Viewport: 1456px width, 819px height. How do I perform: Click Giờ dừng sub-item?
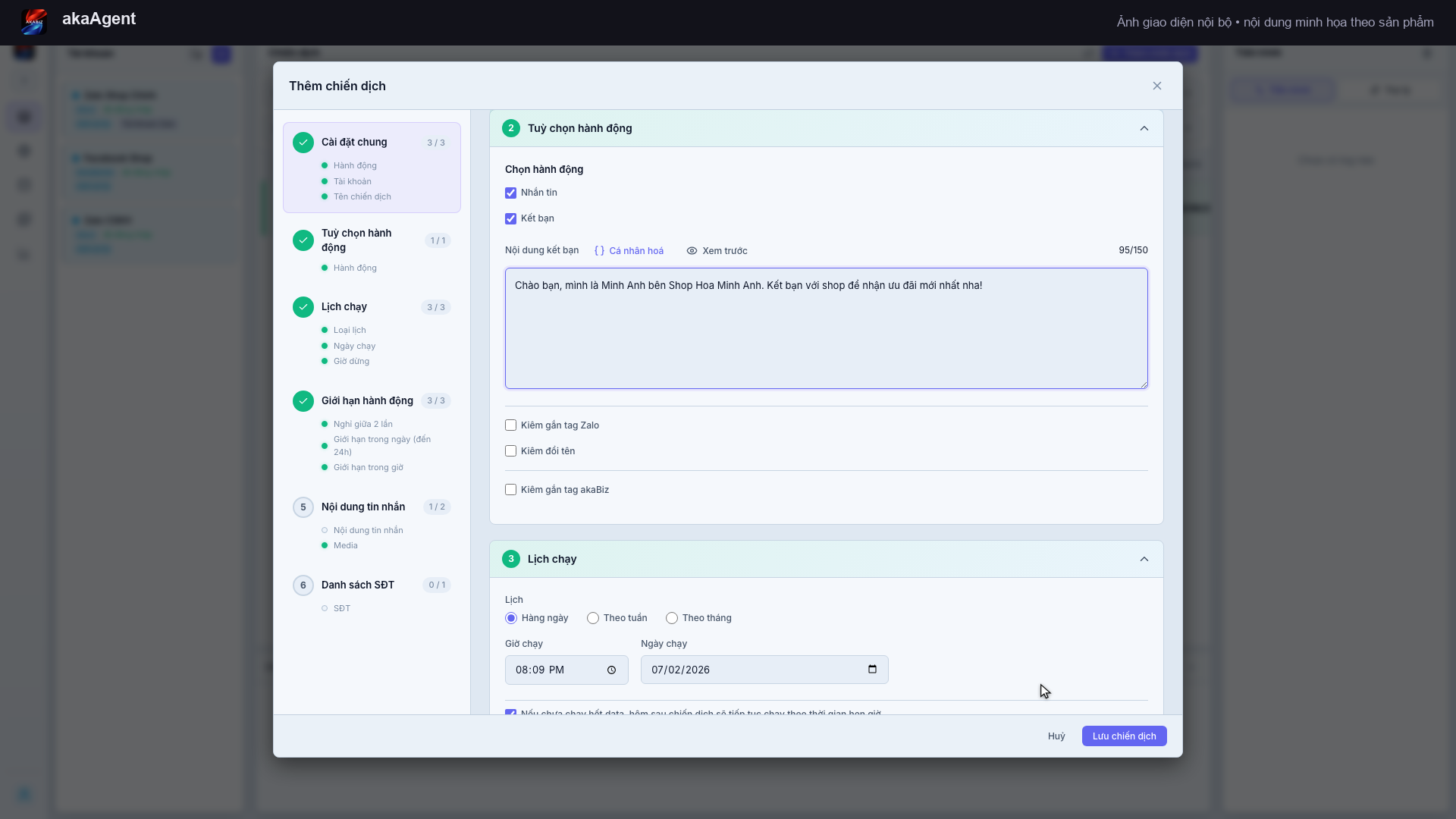(x=351, y=362)
